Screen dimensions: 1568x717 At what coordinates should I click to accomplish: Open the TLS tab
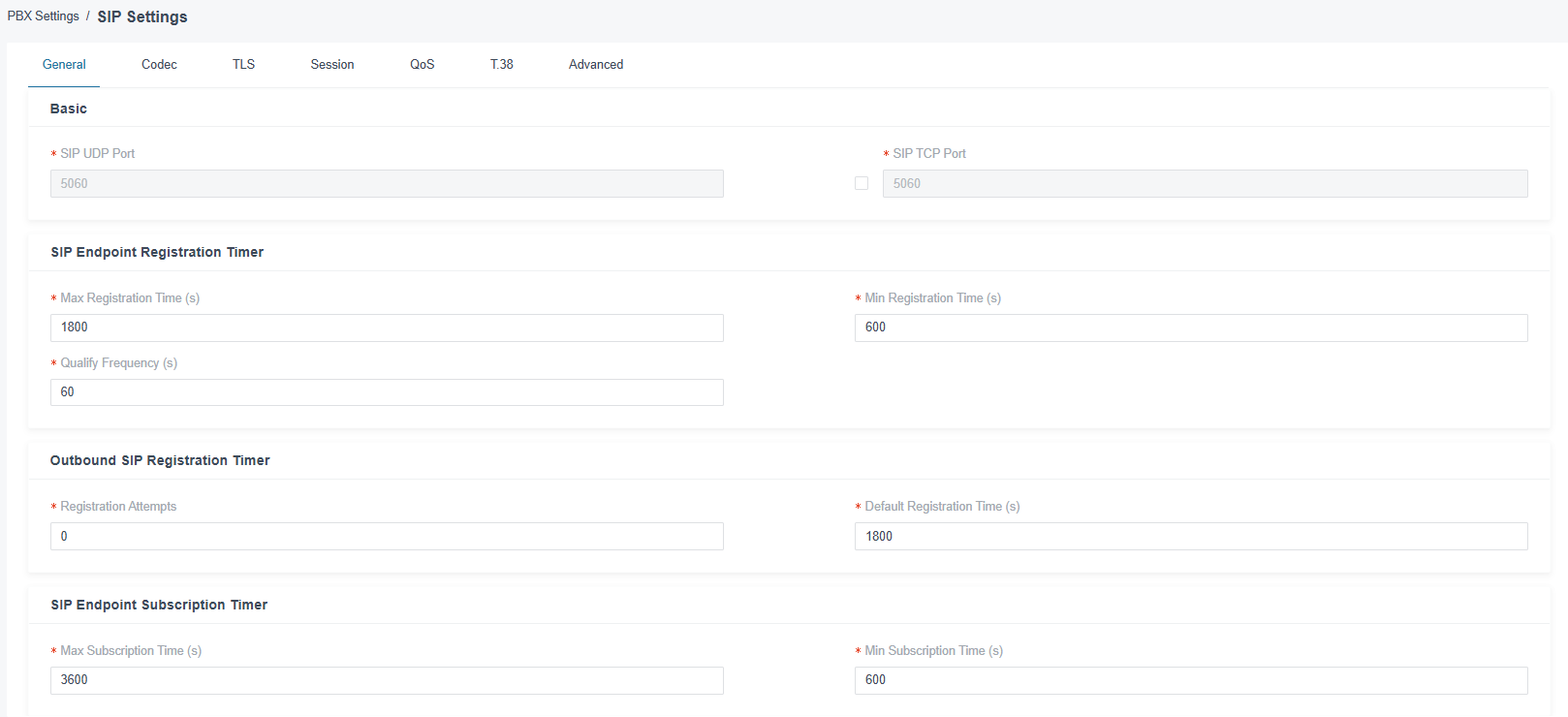point(243,64)
